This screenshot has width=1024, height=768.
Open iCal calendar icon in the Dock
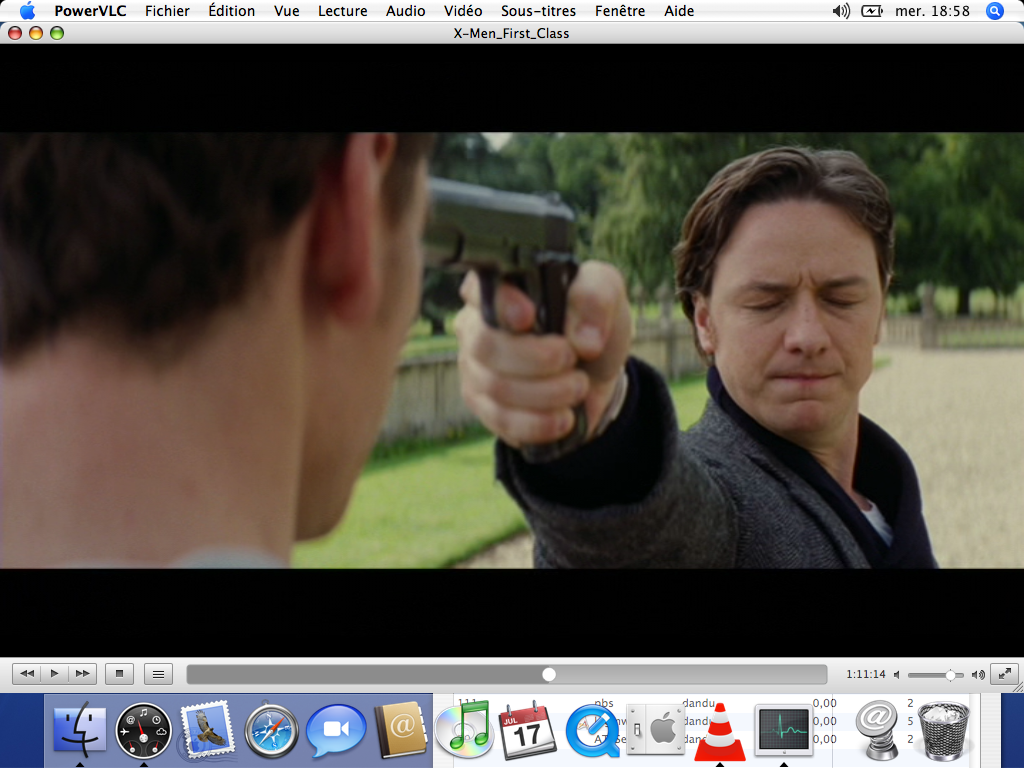pyautogui.click(x=528, y=729)
